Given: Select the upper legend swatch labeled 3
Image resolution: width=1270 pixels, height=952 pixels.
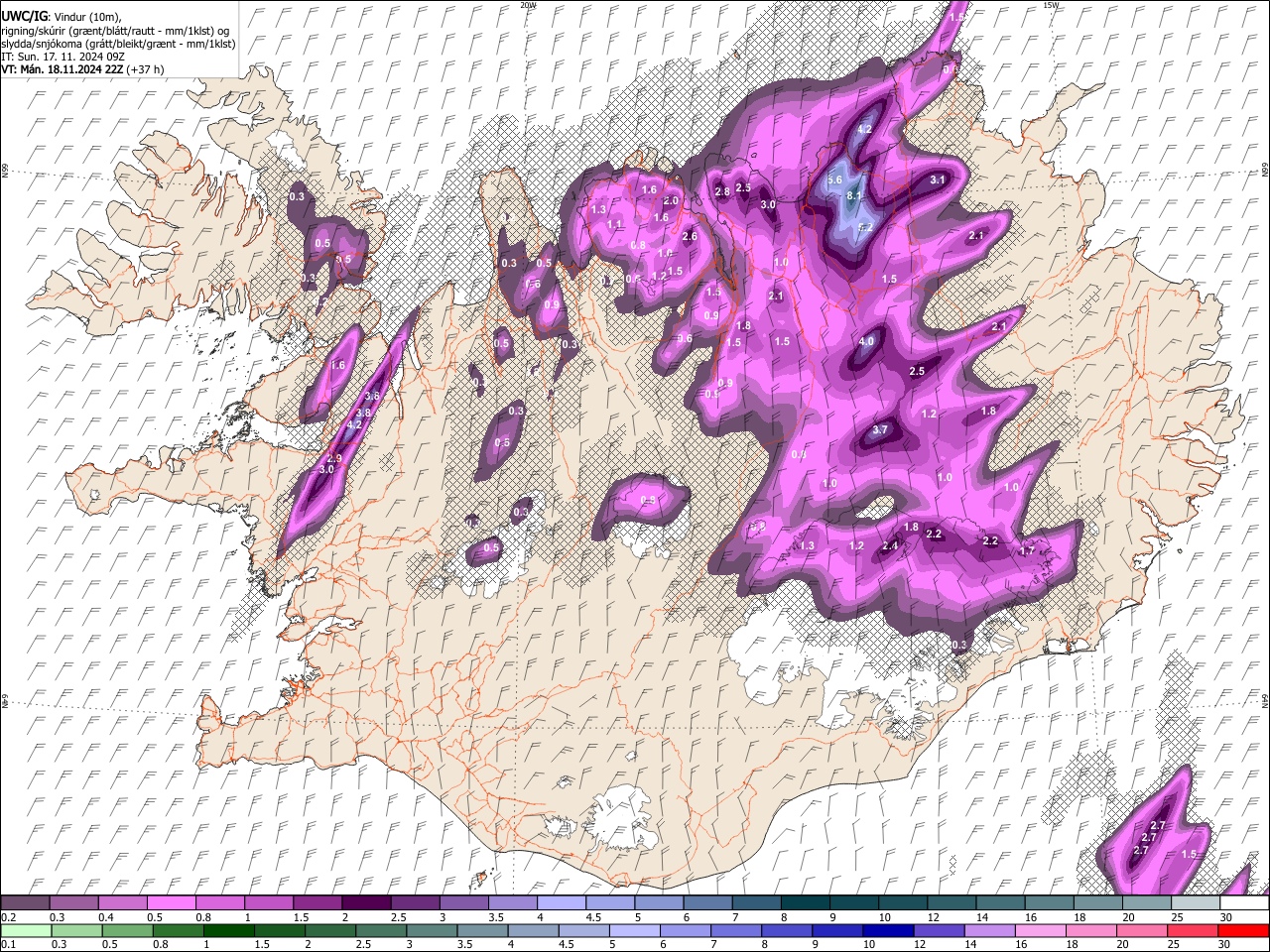Looking at the screenshot, I should 462,903.
